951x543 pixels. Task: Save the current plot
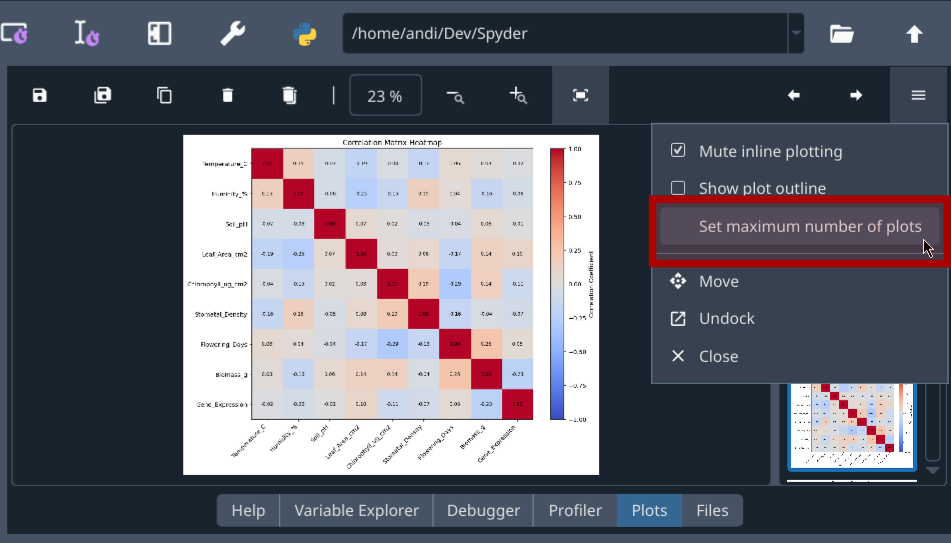tap(39, 95)
